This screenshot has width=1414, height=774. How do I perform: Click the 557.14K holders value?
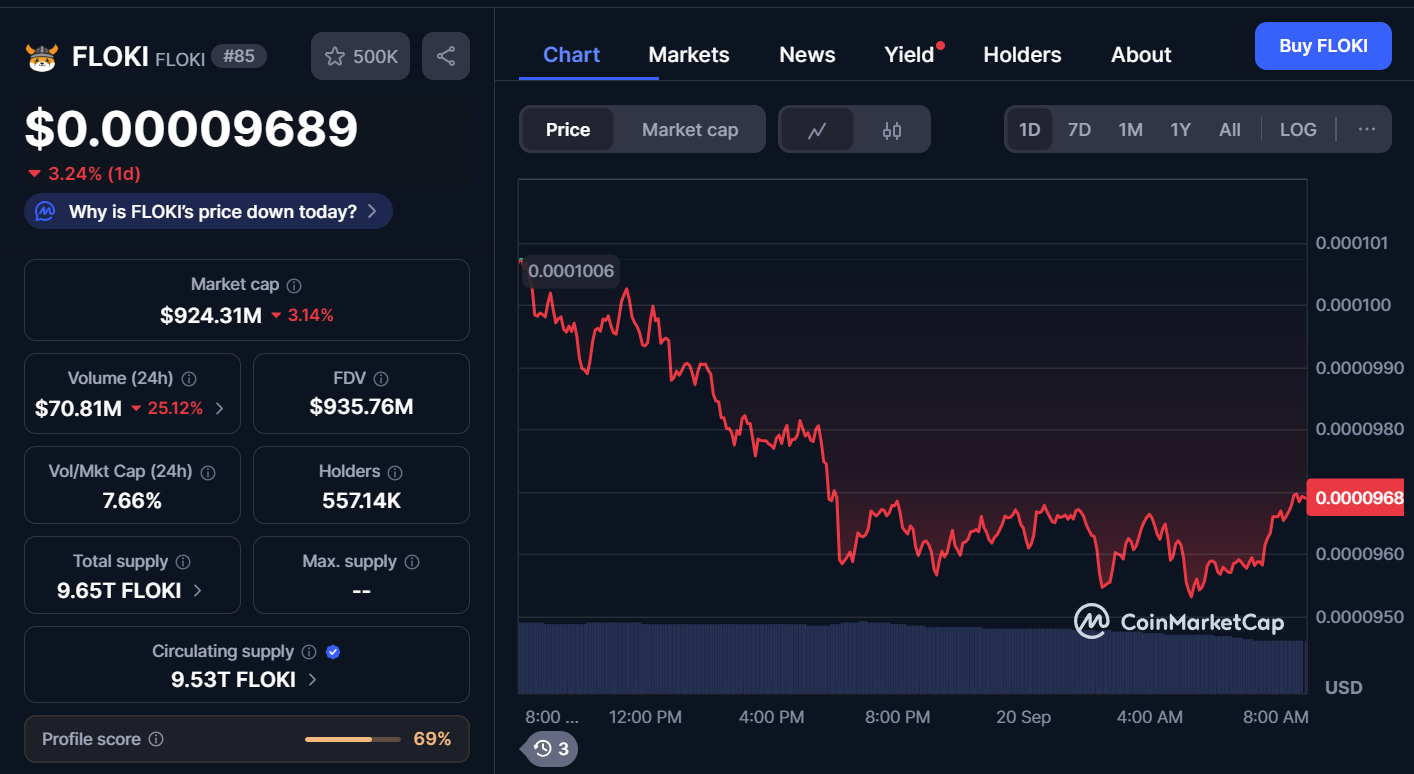(x=361, y=500)
